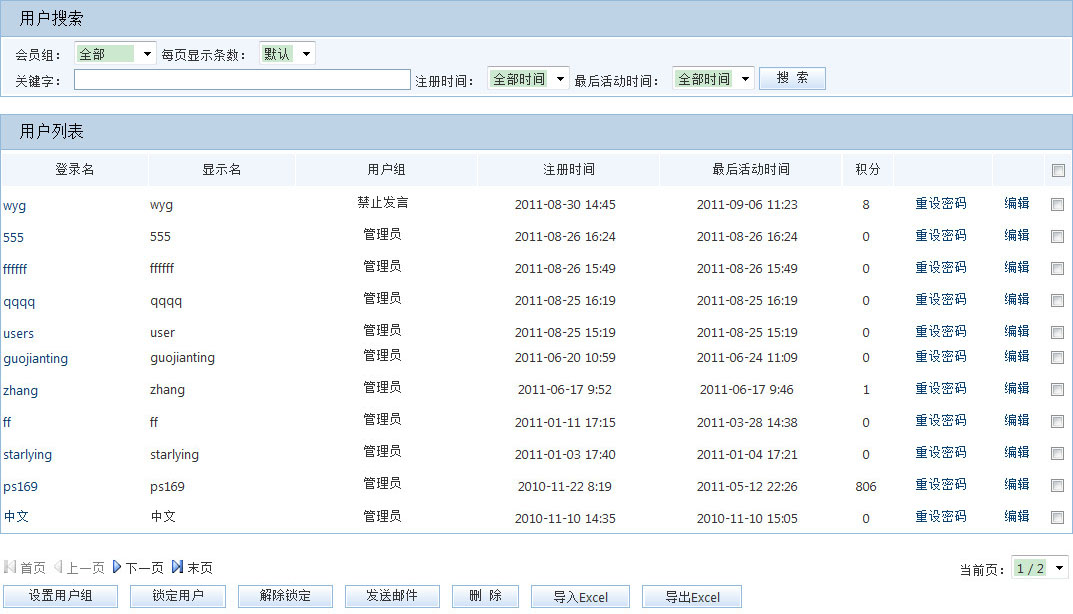This screenshot has width=1073, height=614.
Task: Click the 显示名 column header
Action: coord(221,169)
